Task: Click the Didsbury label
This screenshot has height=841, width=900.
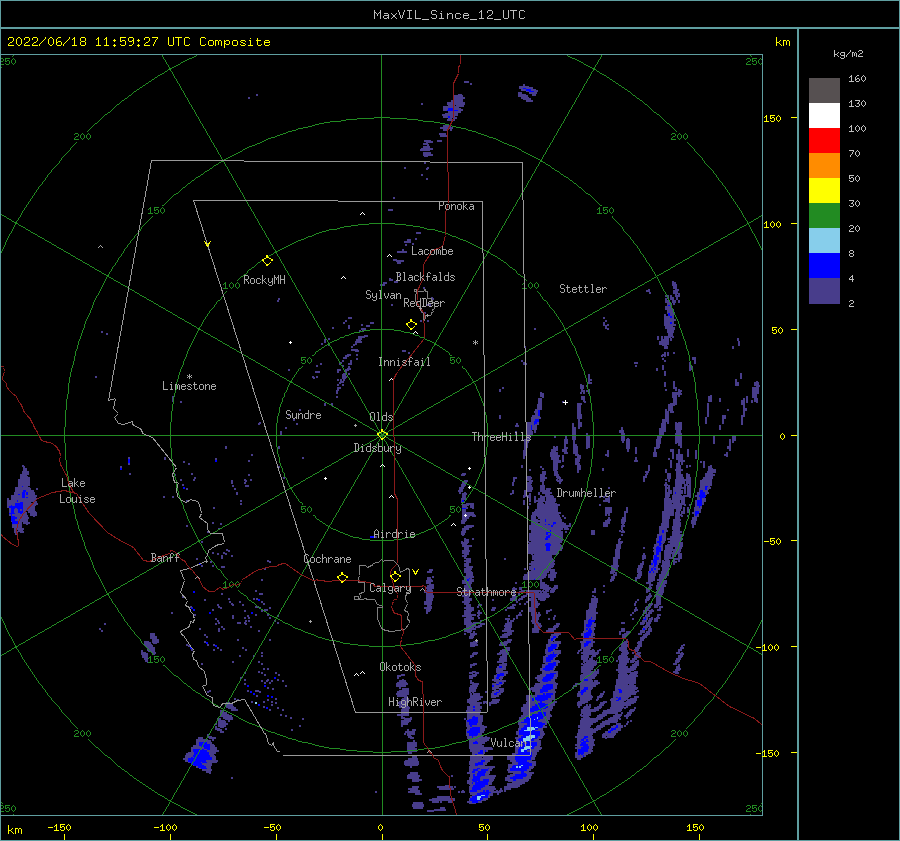Action: [x=378, y=448]
